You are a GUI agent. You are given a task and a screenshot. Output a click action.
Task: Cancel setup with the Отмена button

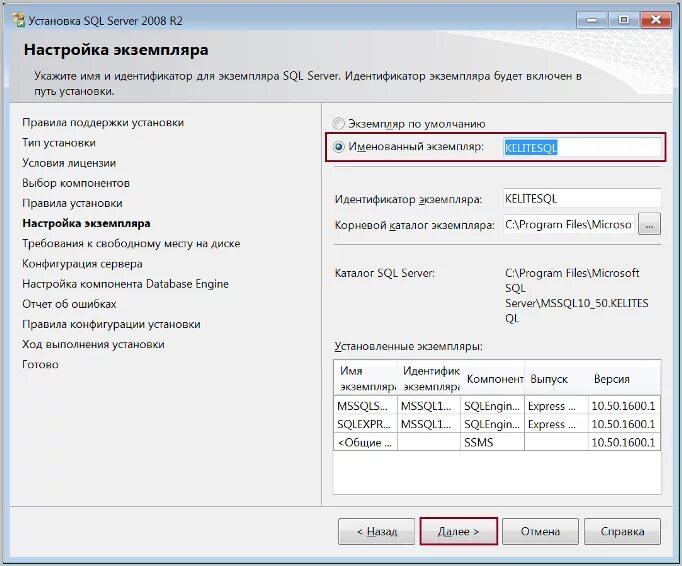click(x=540, y=531)
